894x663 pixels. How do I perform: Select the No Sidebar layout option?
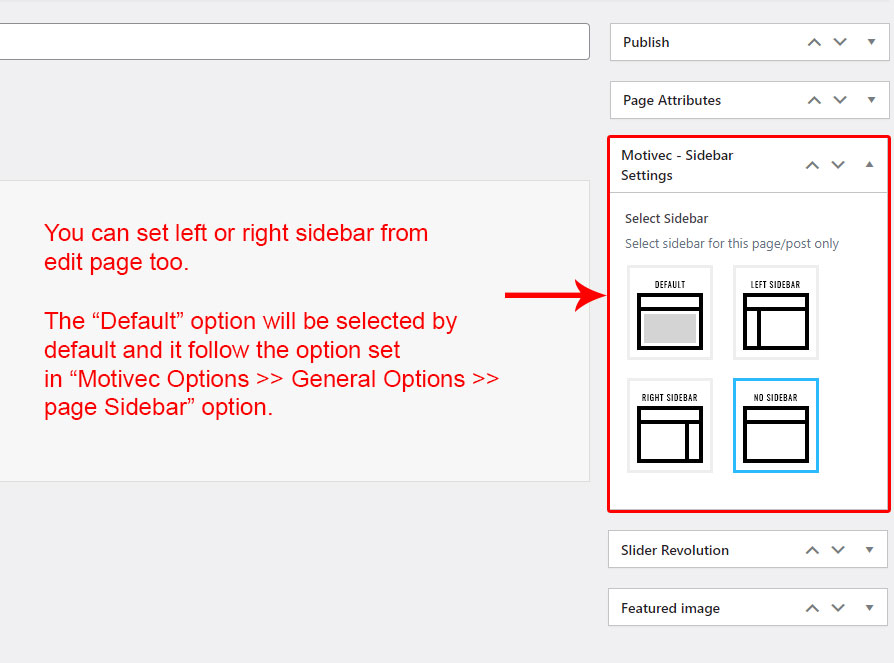776,425
